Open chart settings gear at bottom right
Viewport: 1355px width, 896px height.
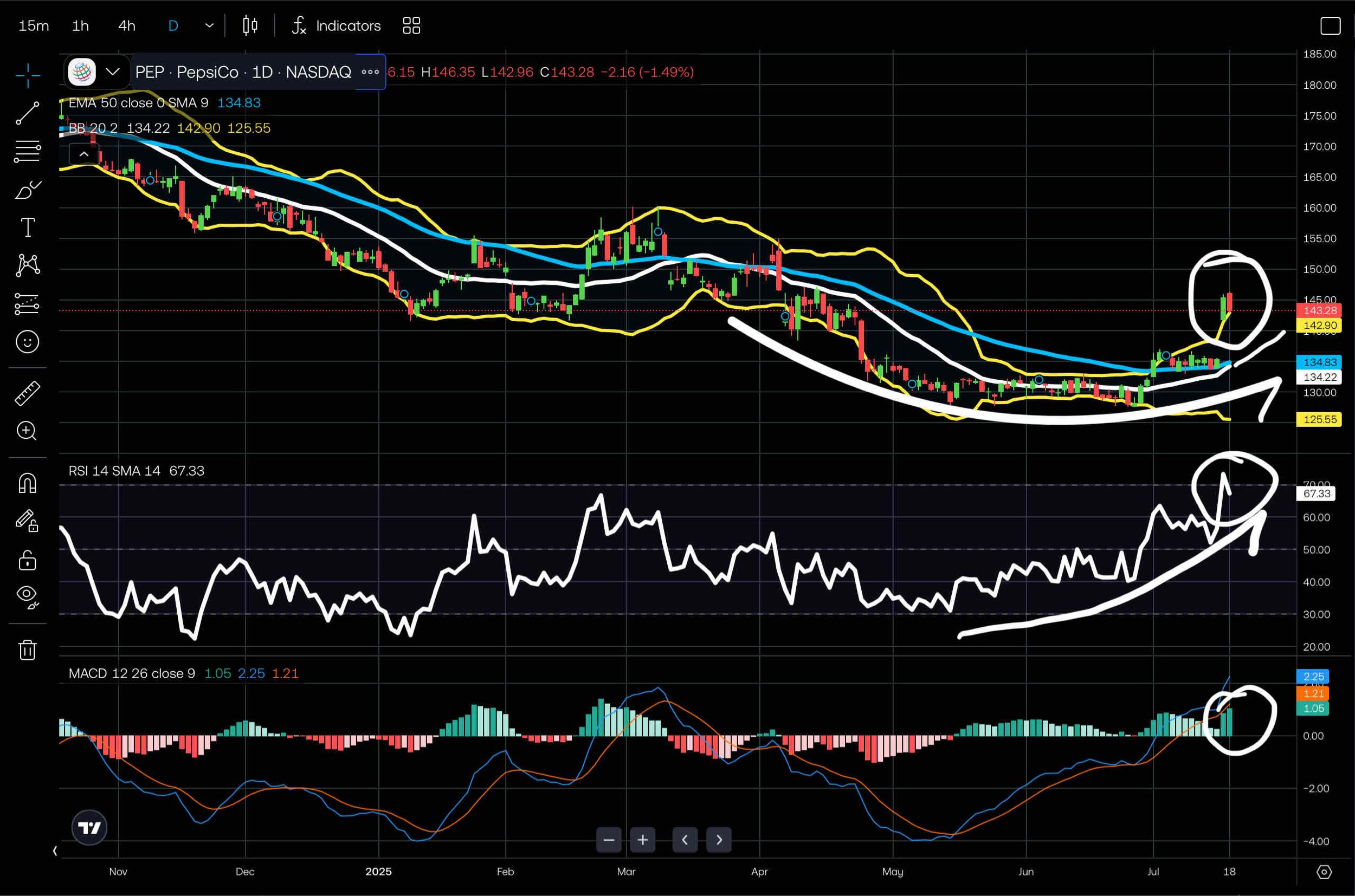(1324, 872)
